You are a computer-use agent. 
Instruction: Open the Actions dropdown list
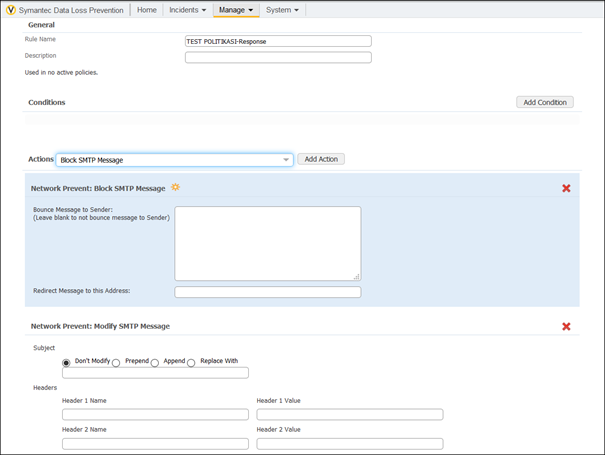pos(174,160)
